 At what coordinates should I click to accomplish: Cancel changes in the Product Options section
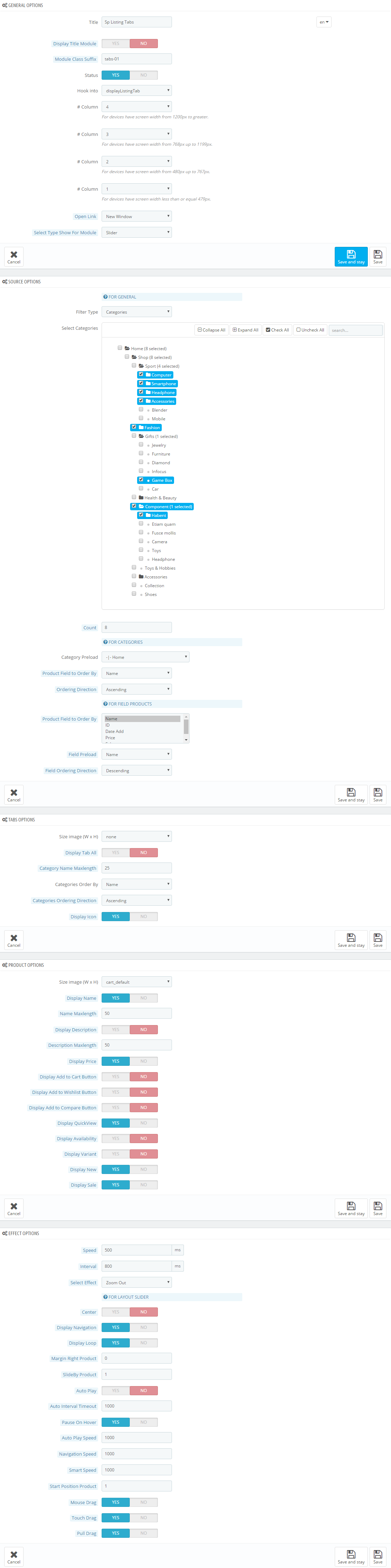point(13,1208)
